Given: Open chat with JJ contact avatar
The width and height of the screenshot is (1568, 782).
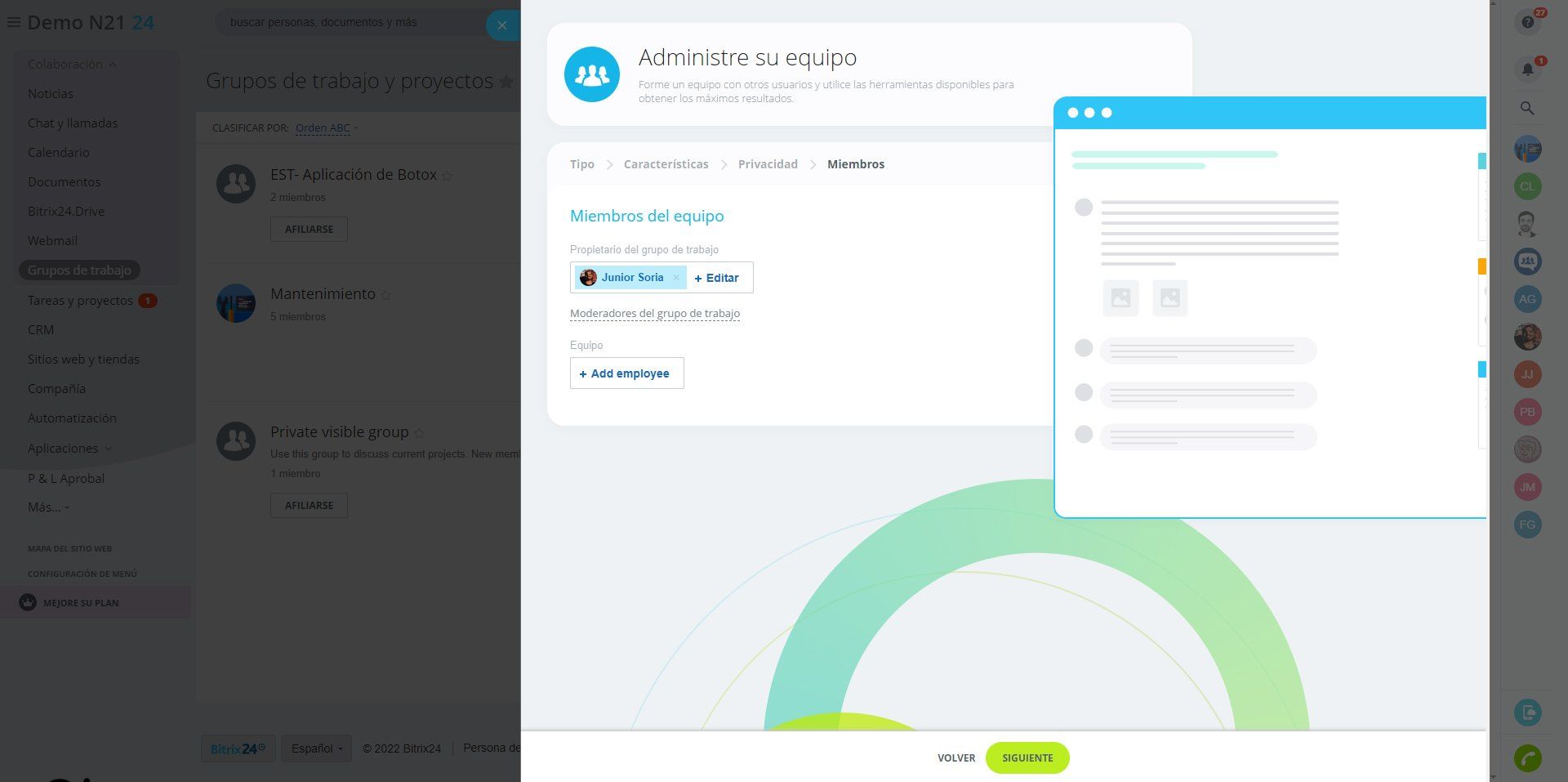Looking at the screenshot, I should point(1527,374).
